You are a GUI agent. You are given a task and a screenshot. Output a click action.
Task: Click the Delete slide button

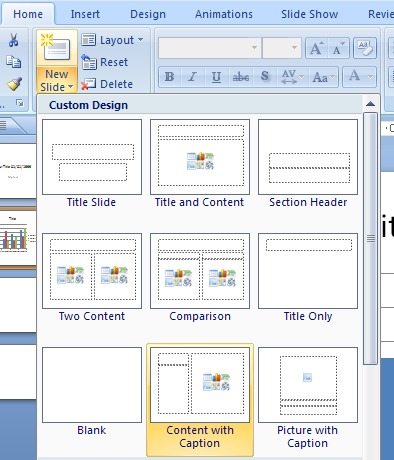(x=107, y=84)
